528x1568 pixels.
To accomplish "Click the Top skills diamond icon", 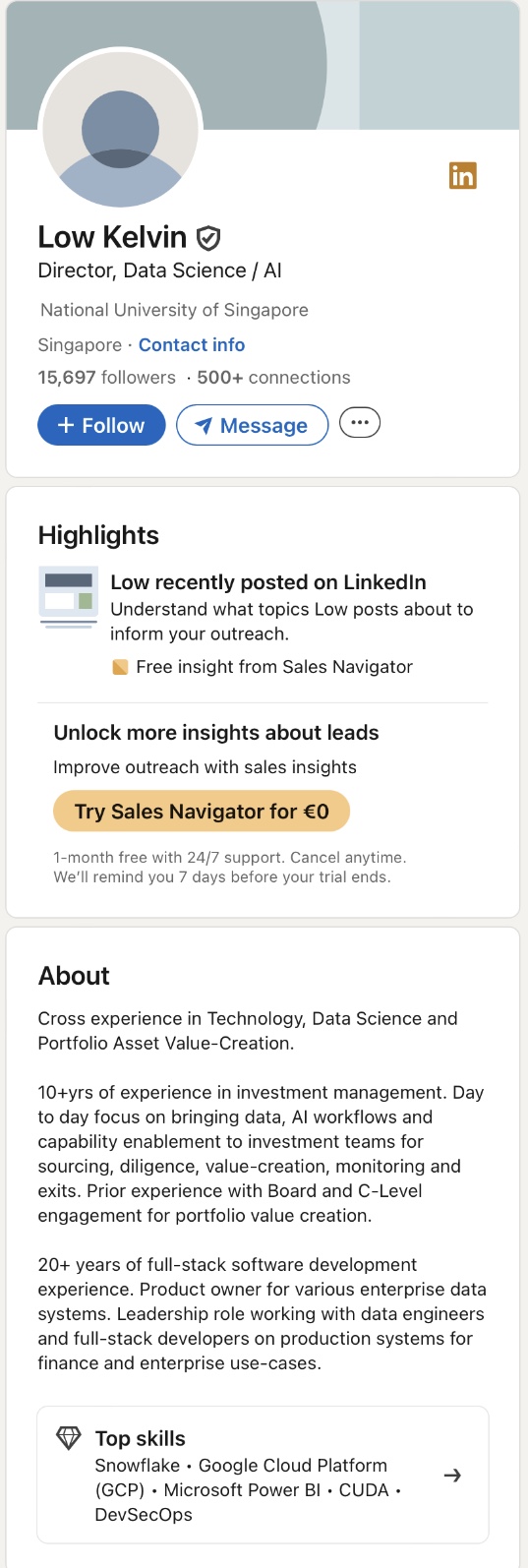I will pyautogui.click(x=69, y=1438).
